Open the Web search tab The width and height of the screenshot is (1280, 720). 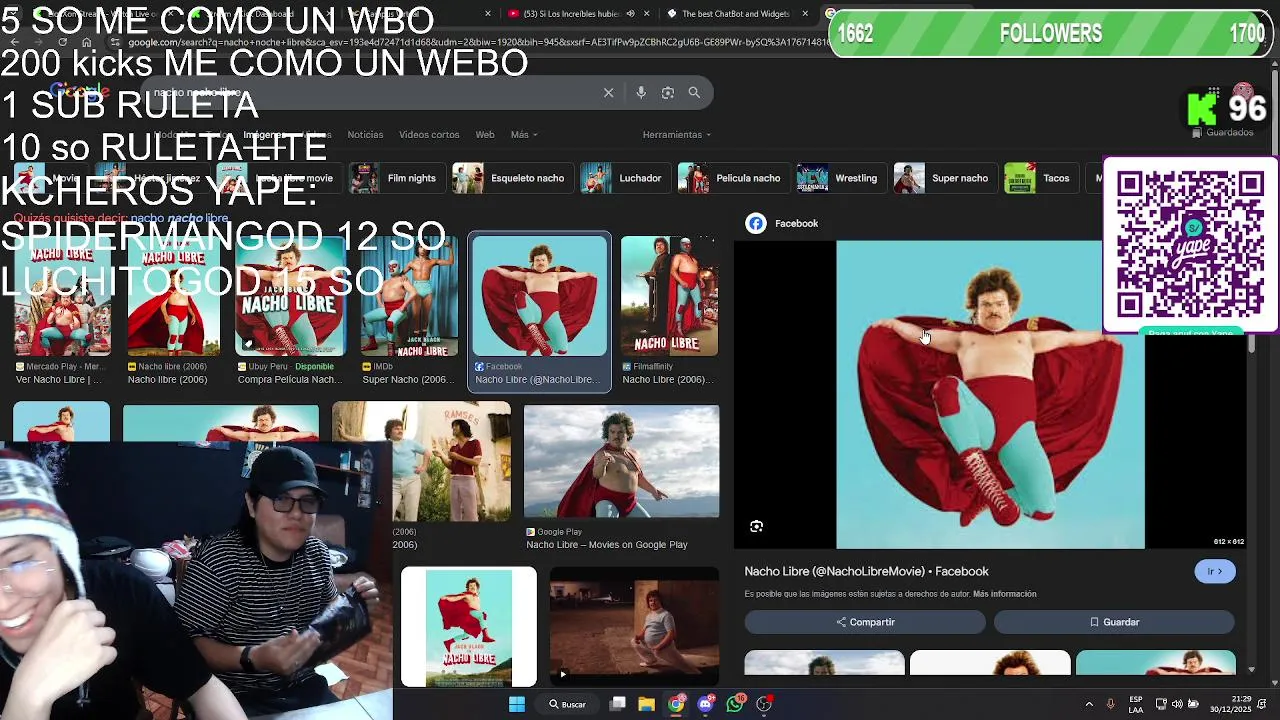click(x=485, y=134)
